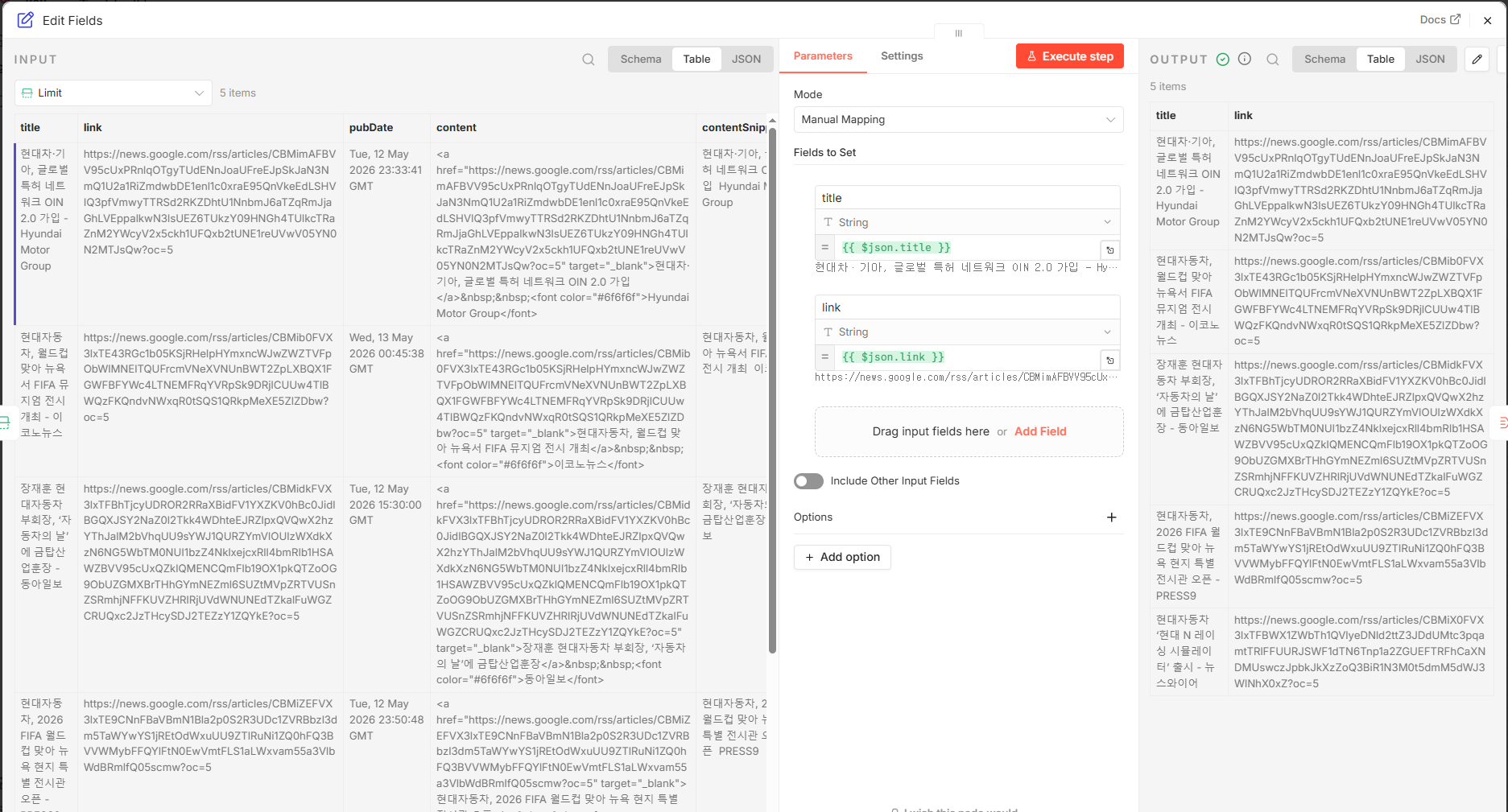Switch INPUT panel to Table view
Viewport: 1508px width, 812px height.
[x=696, y=60]
